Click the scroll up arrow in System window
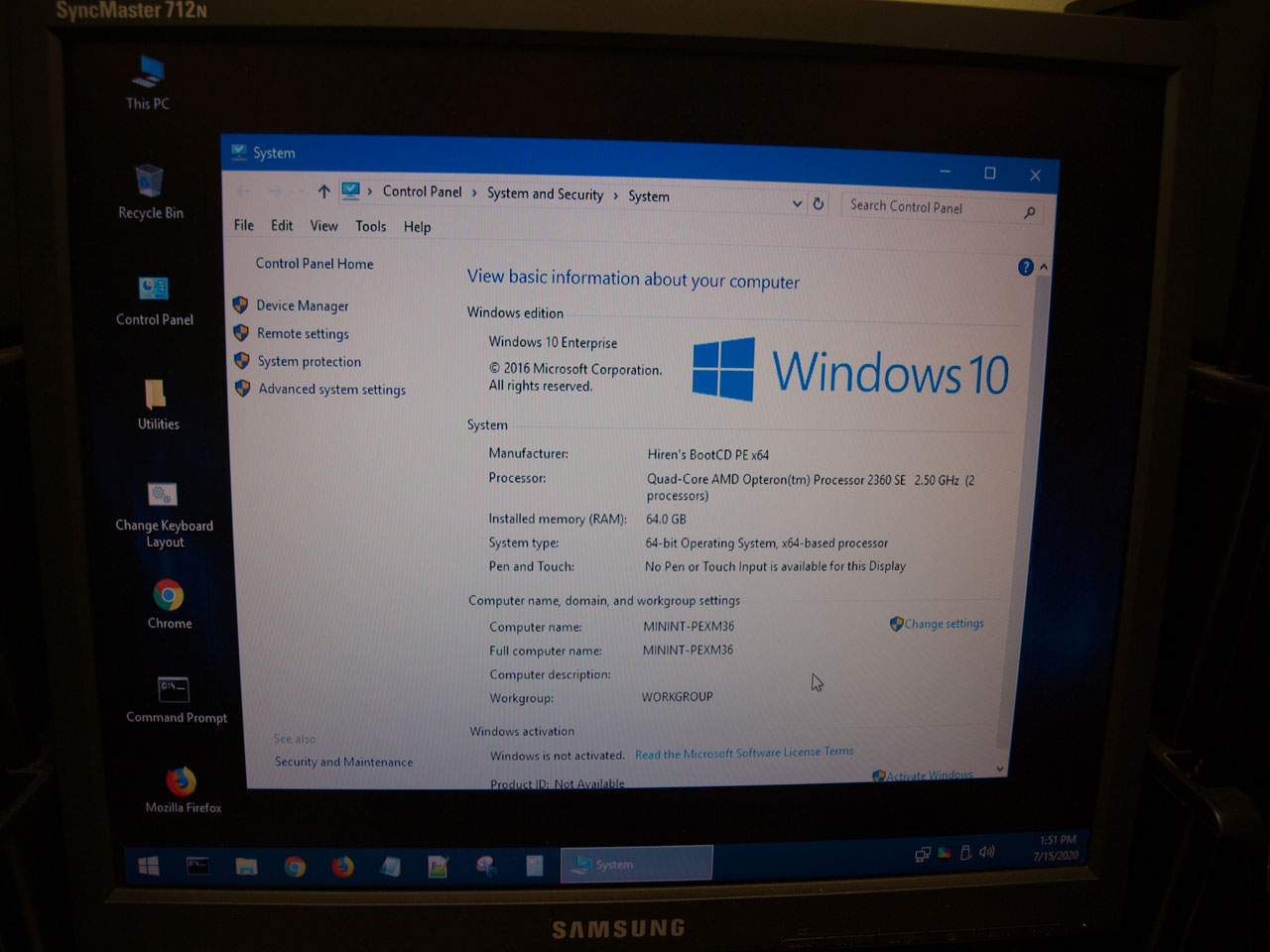 pos(1043,268)
